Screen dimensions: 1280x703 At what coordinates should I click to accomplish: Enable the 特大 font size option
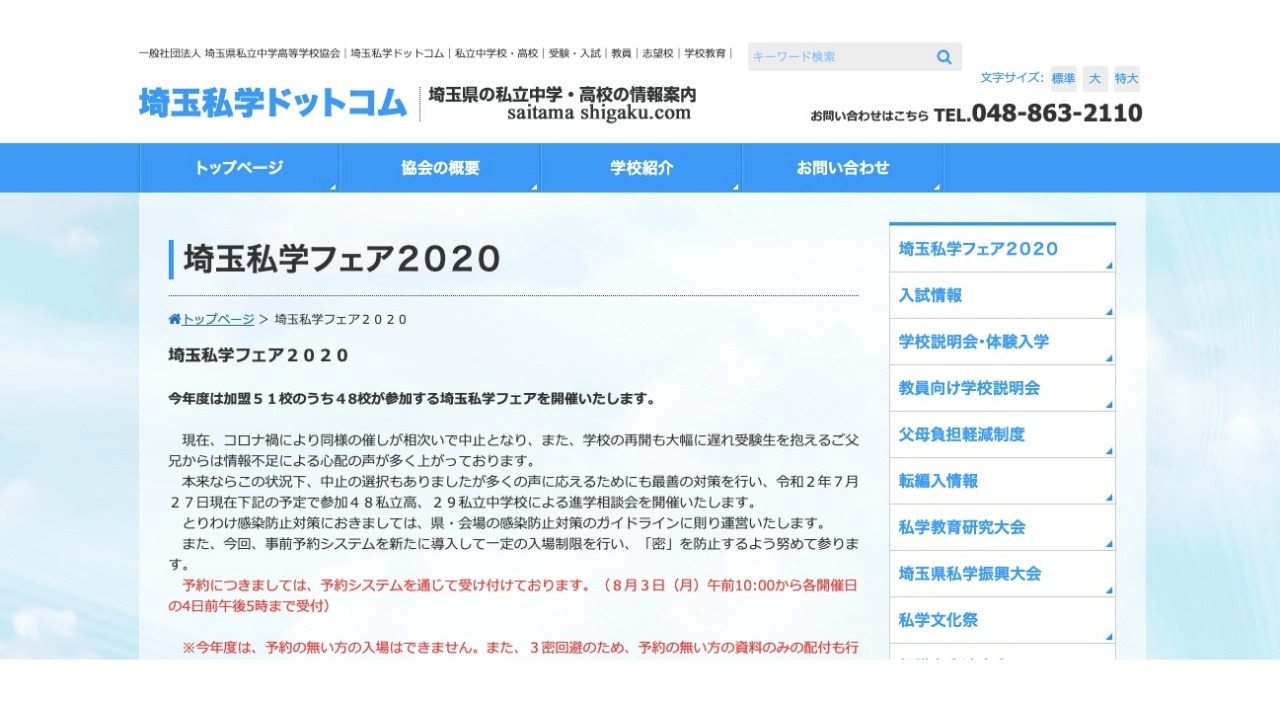coord(1126,78)
